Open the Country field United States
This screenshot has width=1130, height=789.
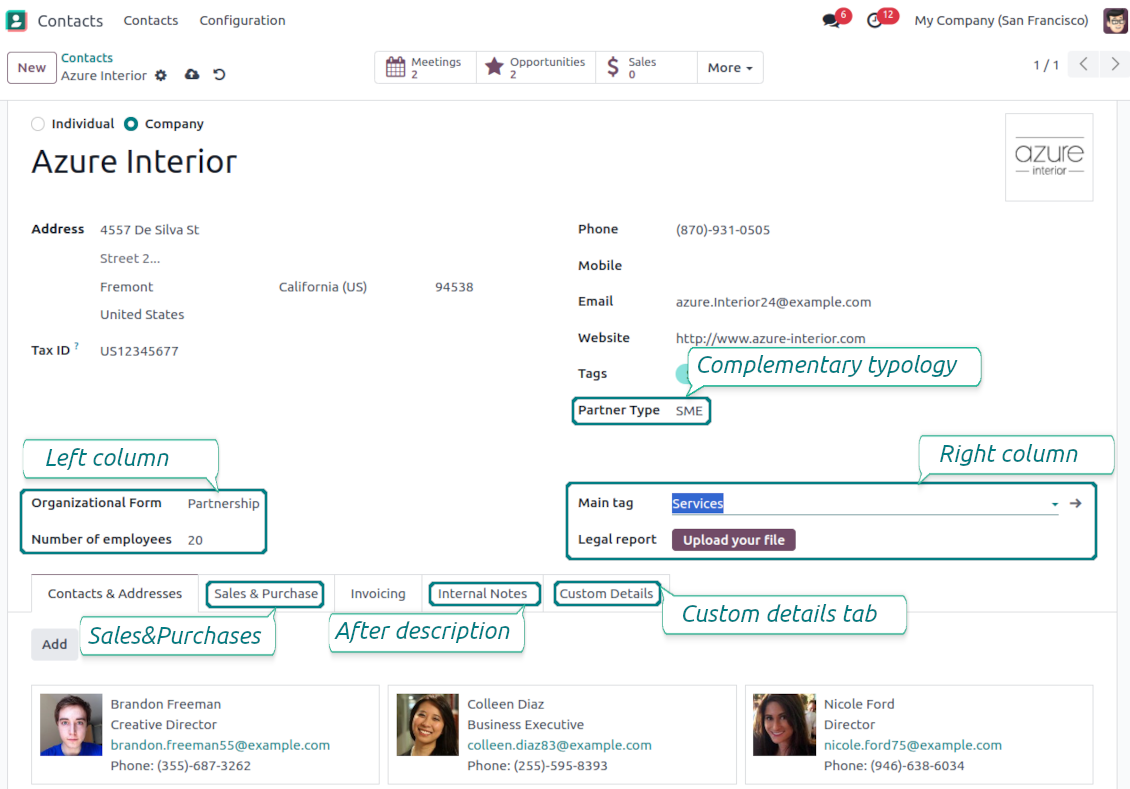coord(142,314)
